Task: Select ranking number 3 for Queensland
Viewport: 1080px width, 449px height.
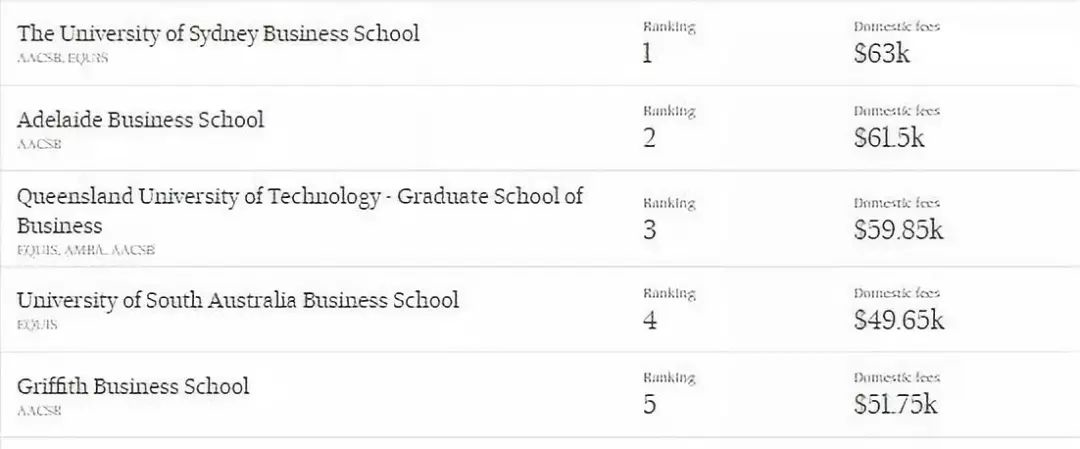Action: coord(649,230)
